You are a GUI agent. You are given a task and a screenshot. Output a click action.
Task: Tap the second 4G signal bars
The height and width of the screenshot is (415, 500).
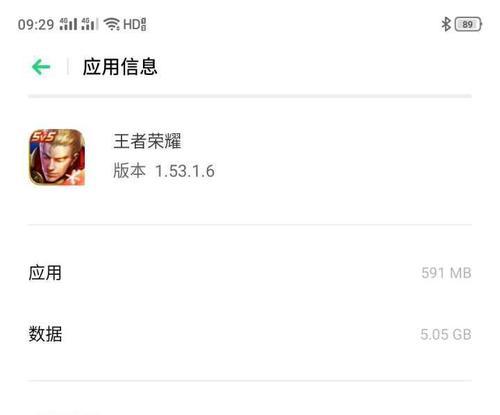(x=90, y=24)
